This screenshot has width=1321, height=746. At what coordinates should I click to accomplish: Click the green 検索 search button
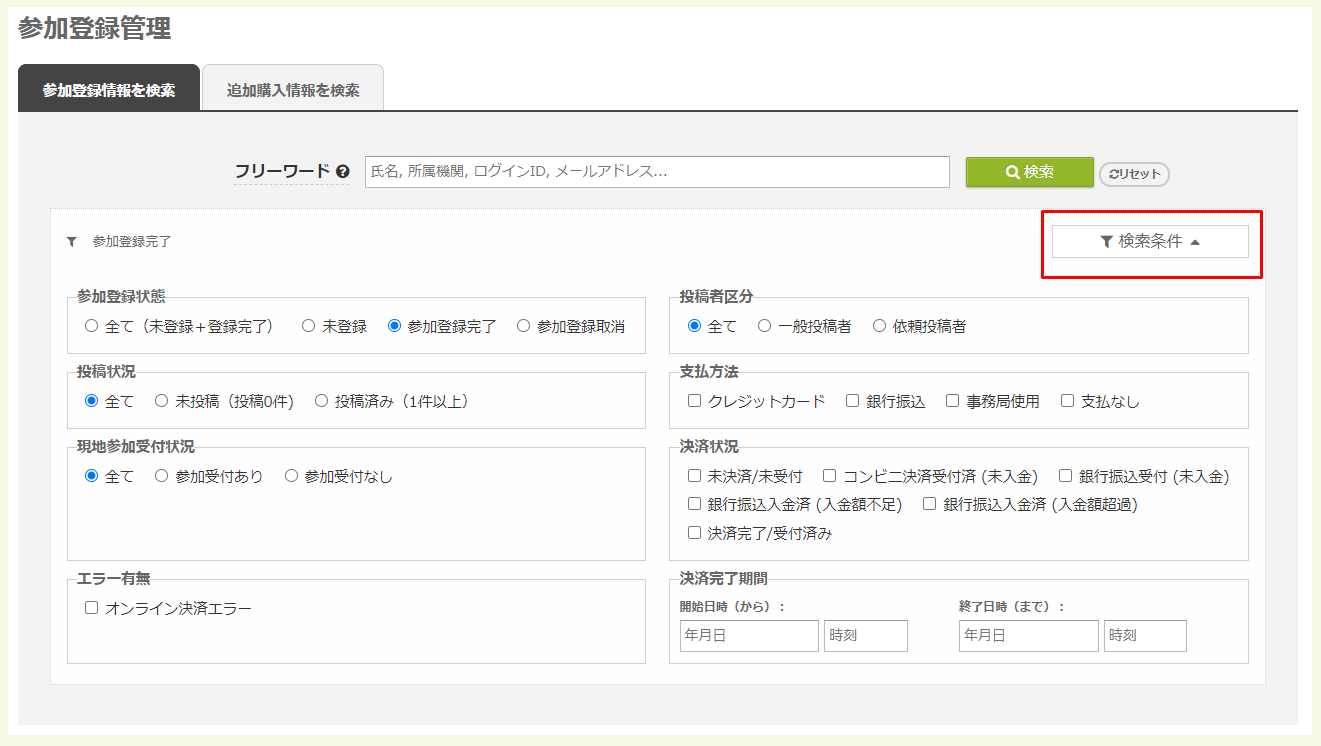pos(1029,172)
